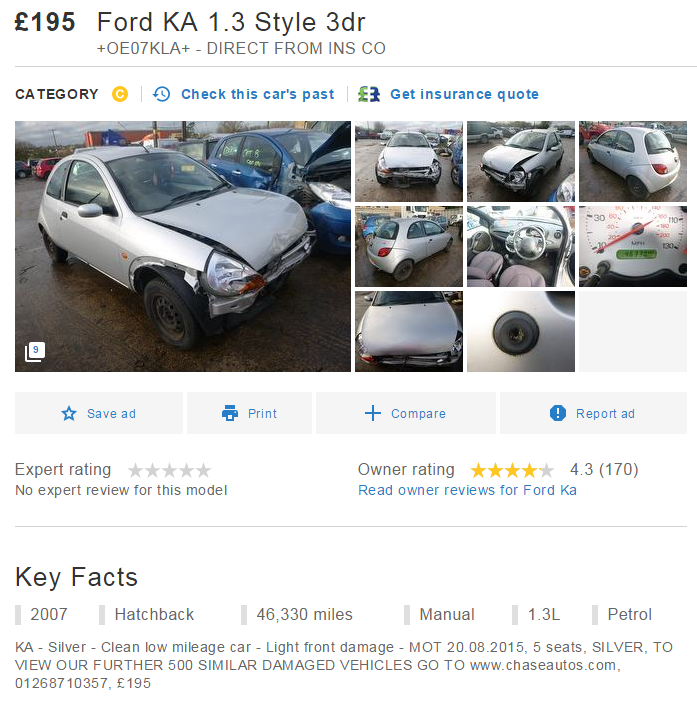Click the clock history icon
Viewport: 697px width, 709px height.
161,94
